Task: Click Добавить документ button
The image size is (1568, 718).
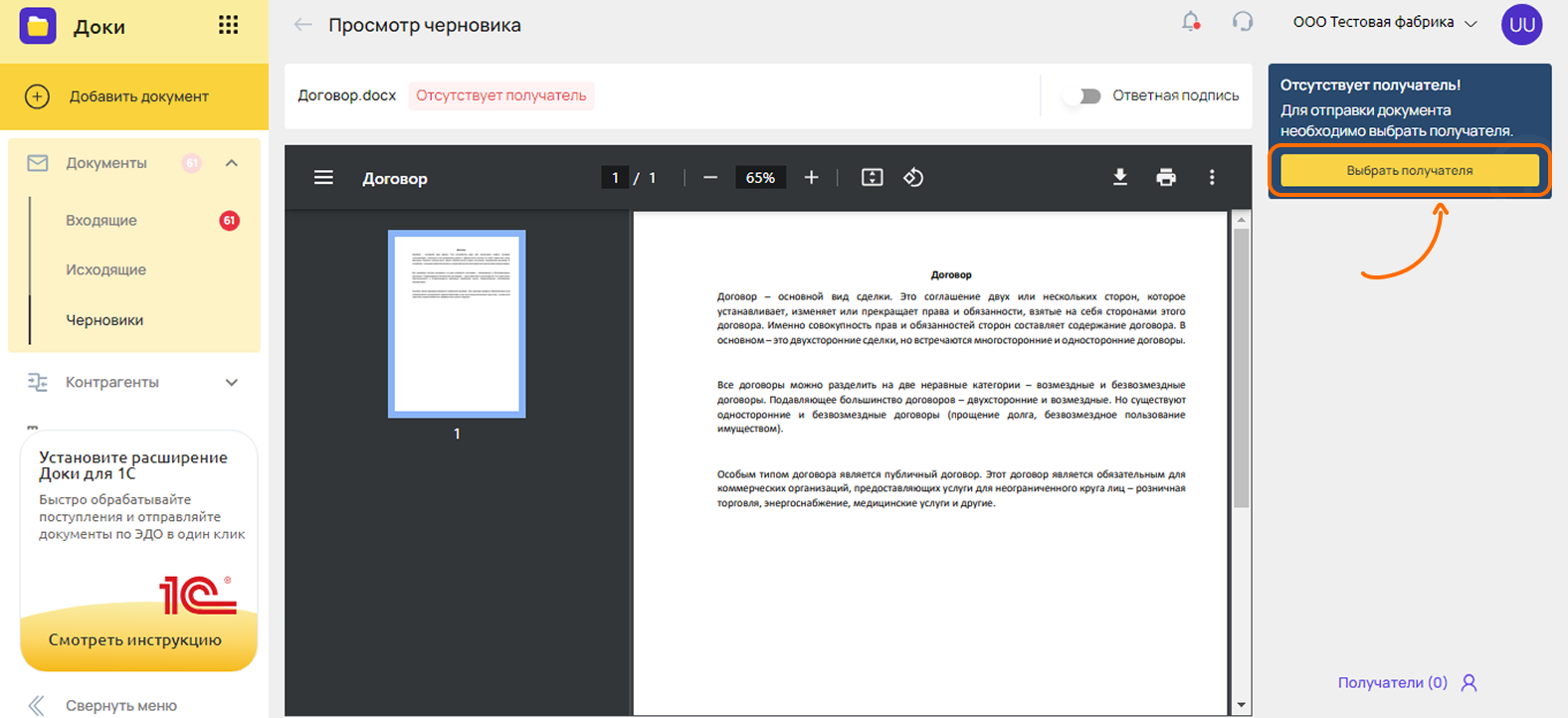Action: [134, 96]
